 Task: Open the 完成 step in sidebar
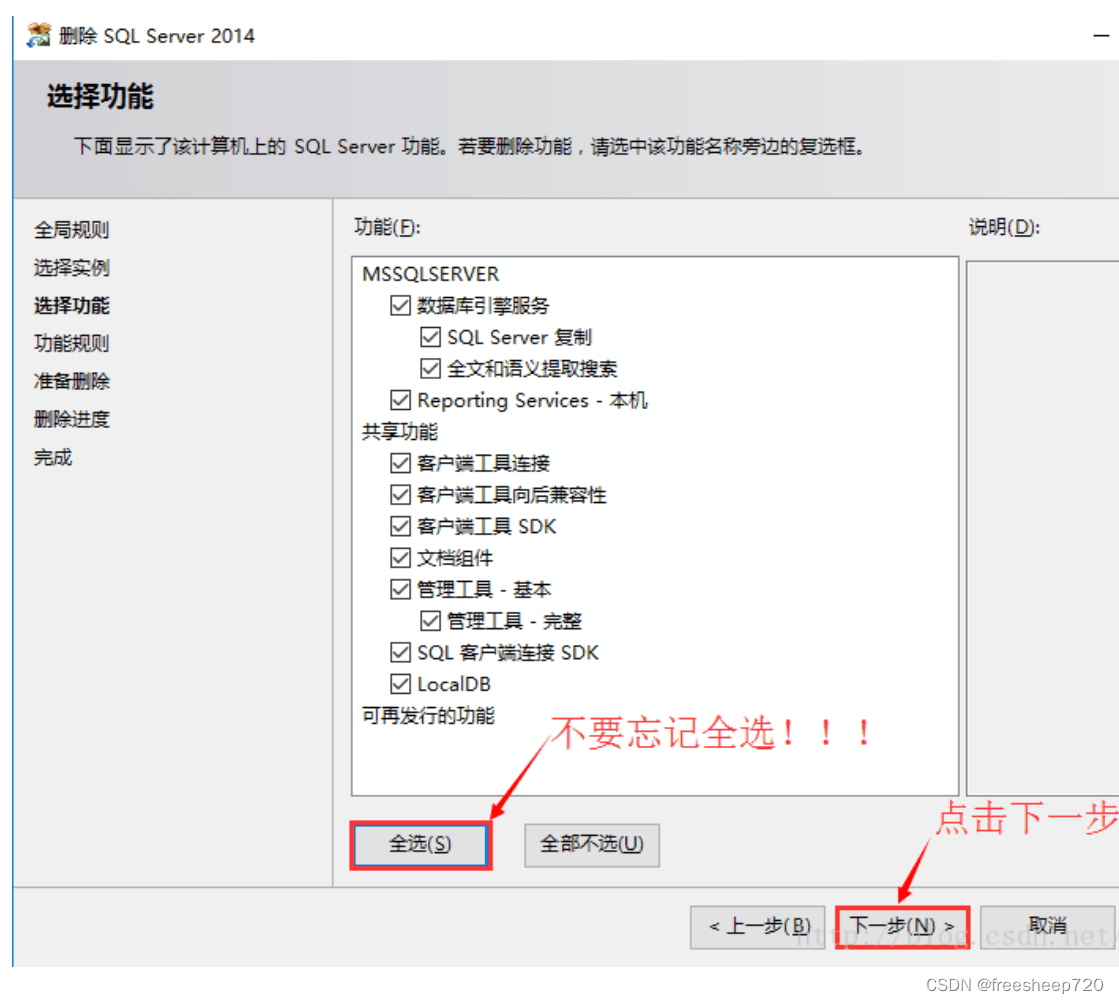(x=53, y=457)
